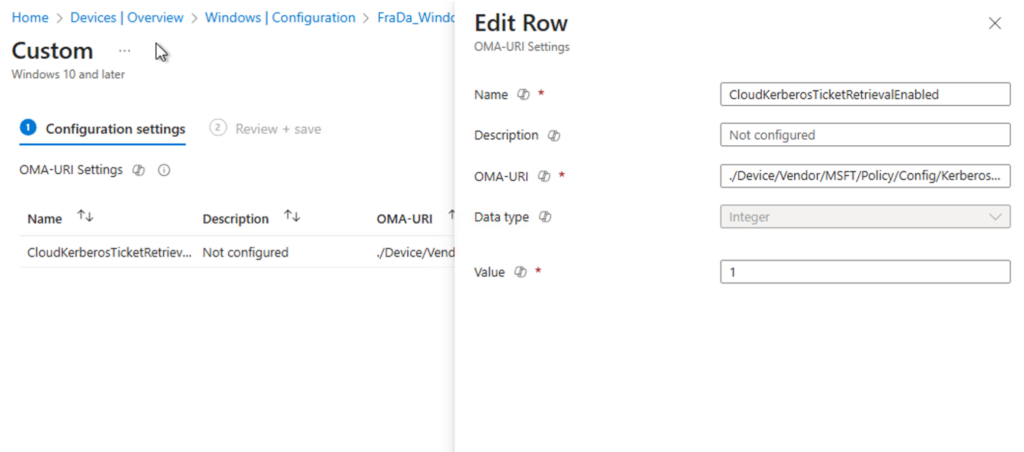Image resolution: width=1024 pixels, height=452 pixels.
Task: Navigate to Home breadcrumb
Action: click(30, 18)
